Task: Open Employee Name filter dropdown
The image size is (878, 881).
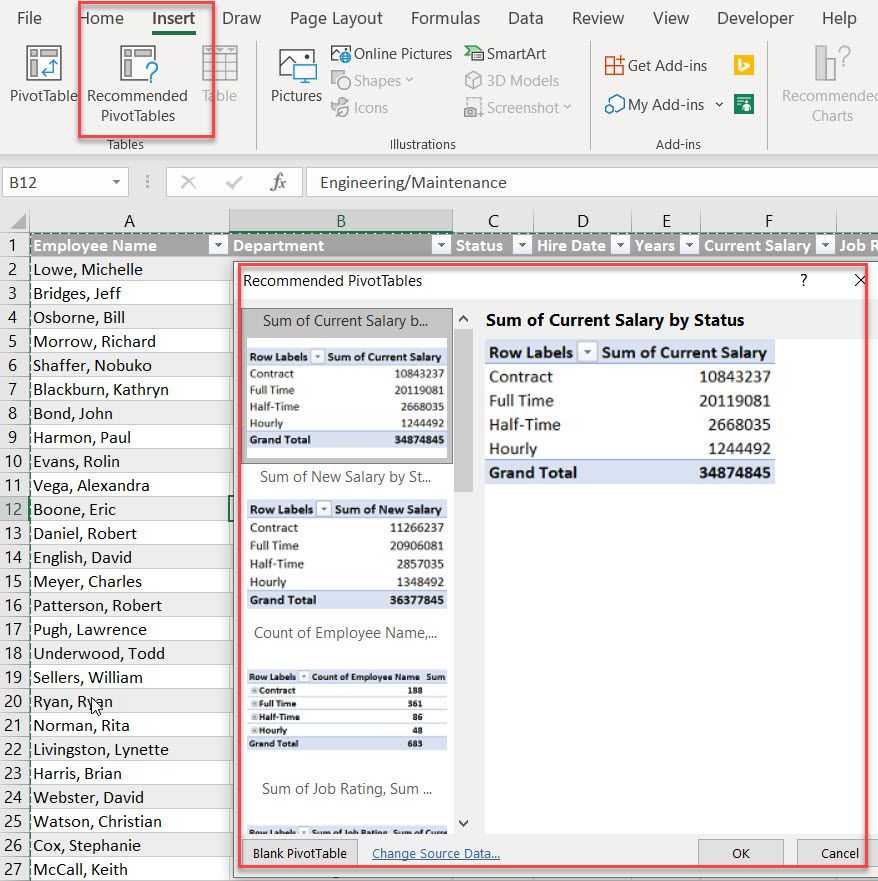Action: (x=218, y=245)
